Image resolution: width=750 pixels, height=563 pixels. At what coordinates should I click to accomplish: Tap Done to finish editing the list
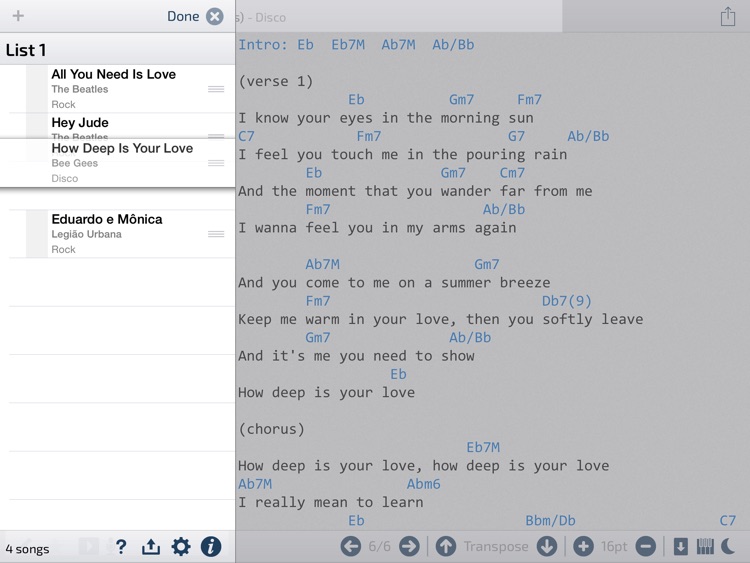[183, 16]
